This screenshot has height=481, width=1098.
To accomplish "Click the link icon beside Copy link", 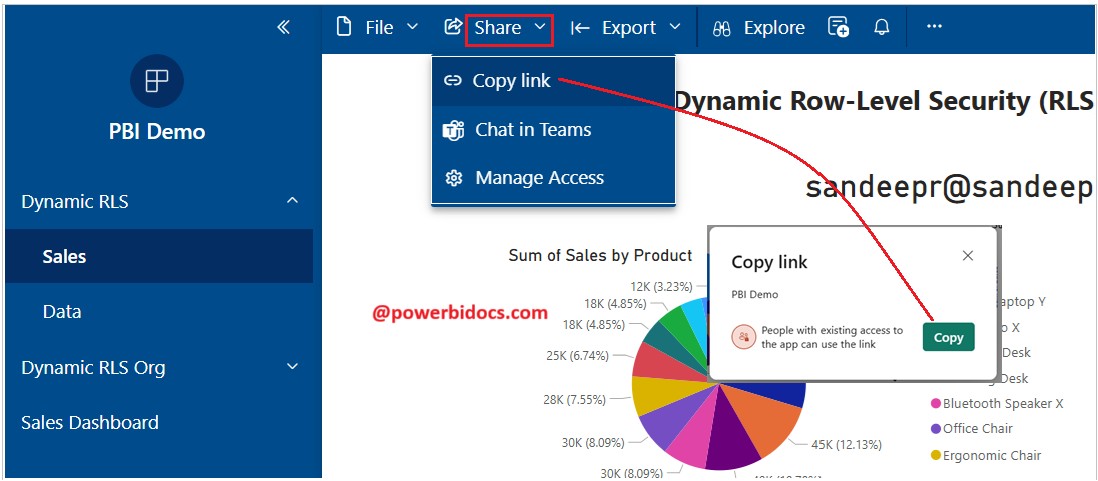I will tap(453, 81).
